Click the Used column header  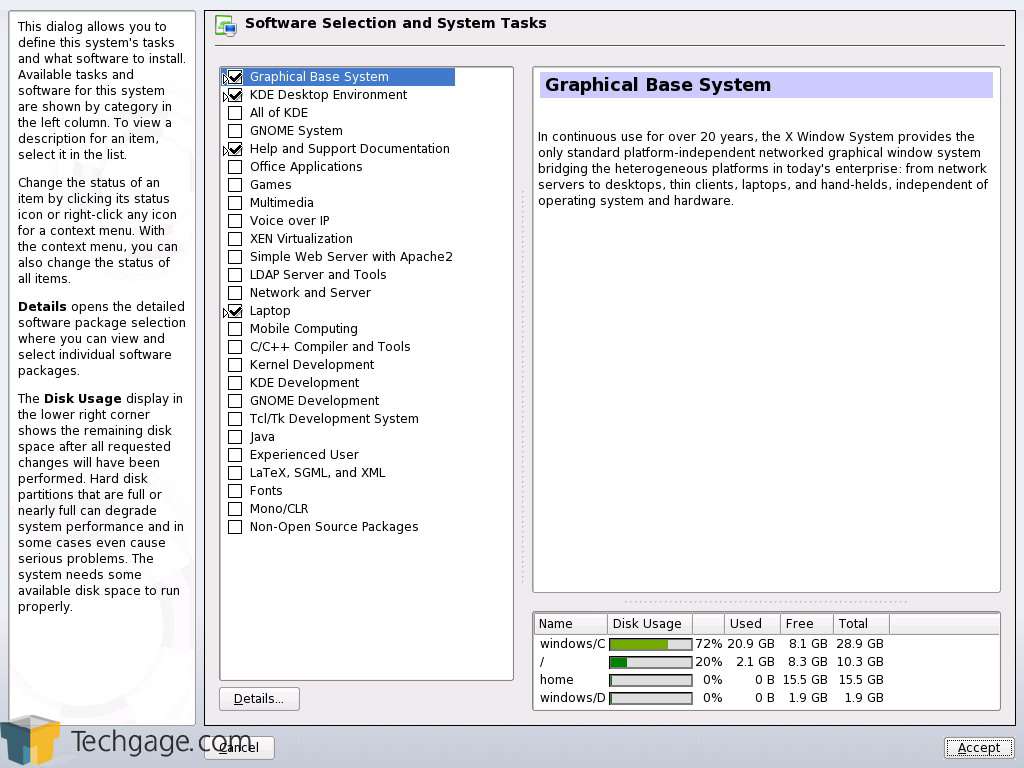[x=752, y=624]
